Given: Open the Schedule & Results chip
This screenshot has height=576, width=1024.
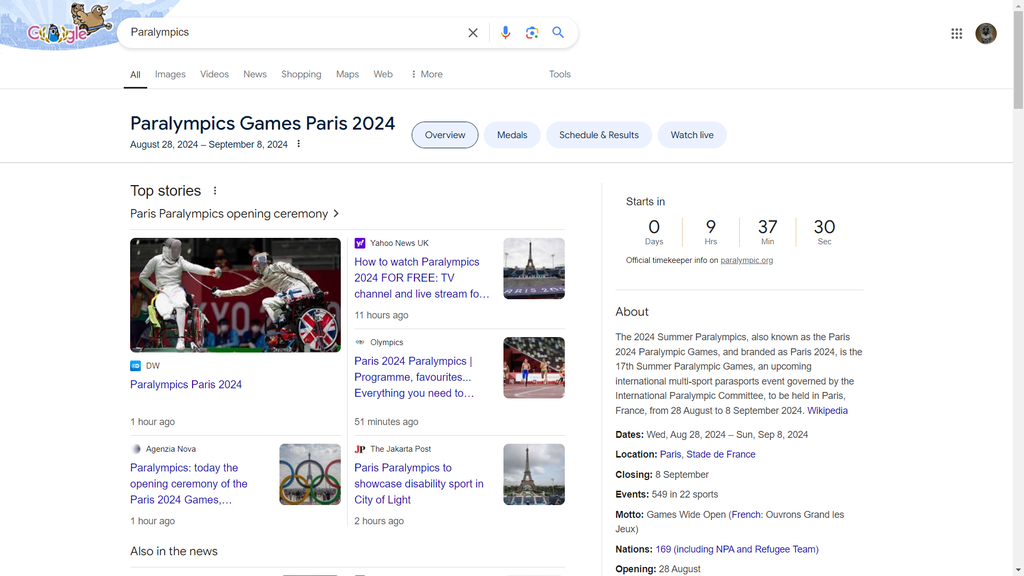Looking at the screenshot, I should click(x=599, y=135).
